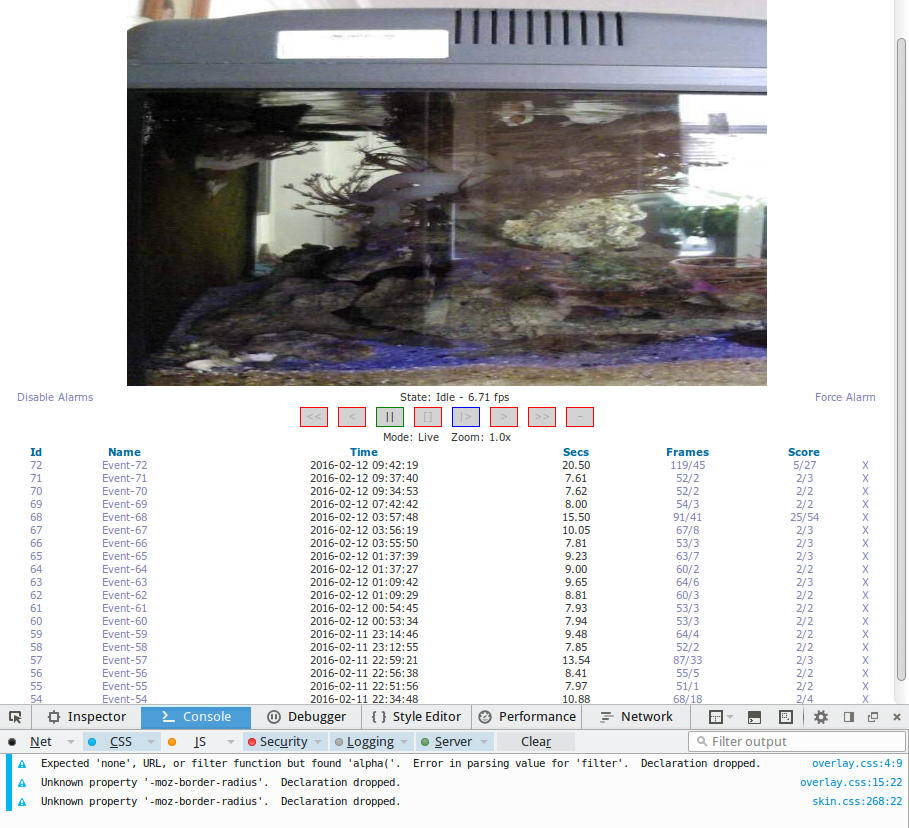Toggle the Security filter button

(x=278, y=742)
